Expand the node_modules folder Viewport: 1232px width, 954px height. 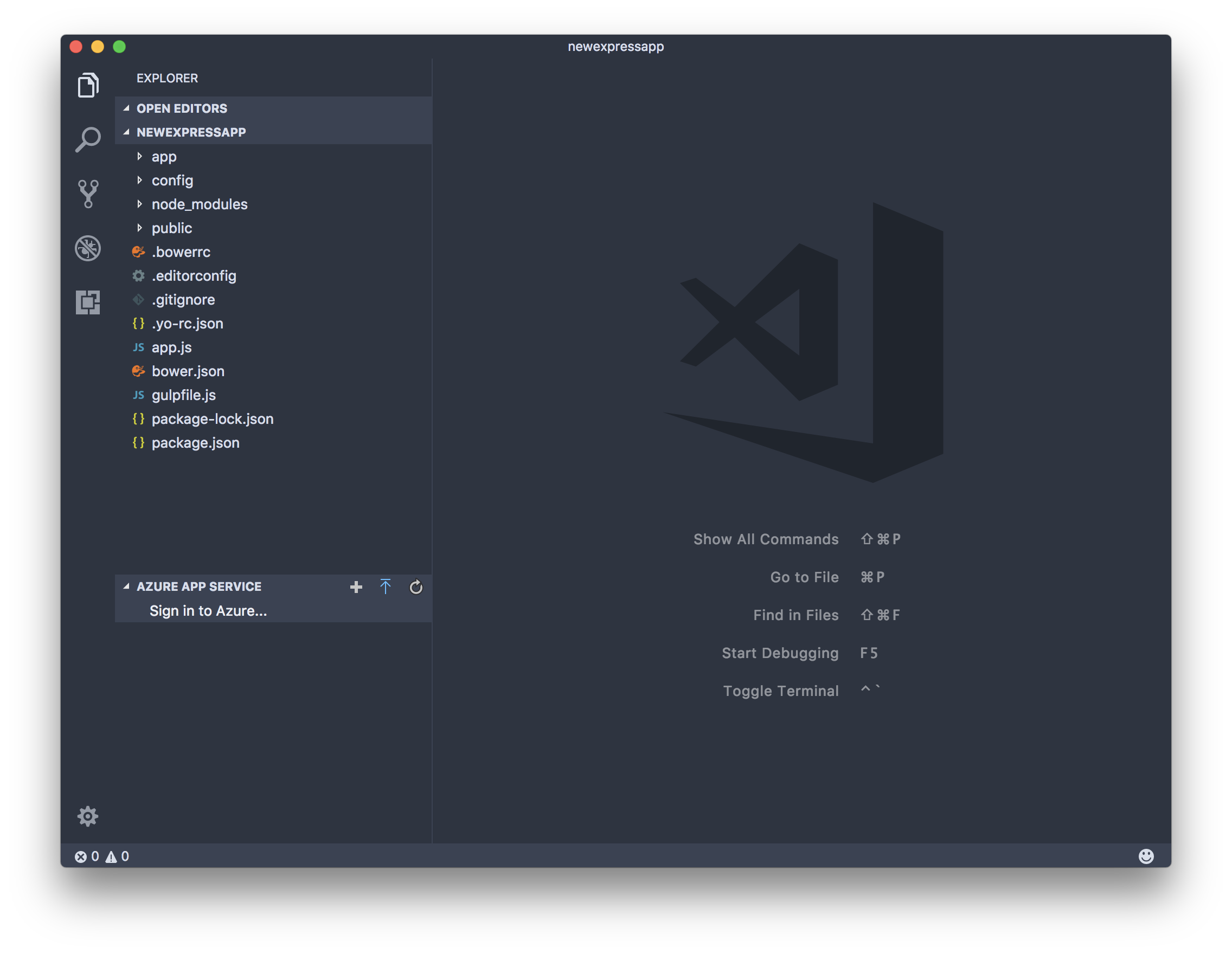click(274, 204)
